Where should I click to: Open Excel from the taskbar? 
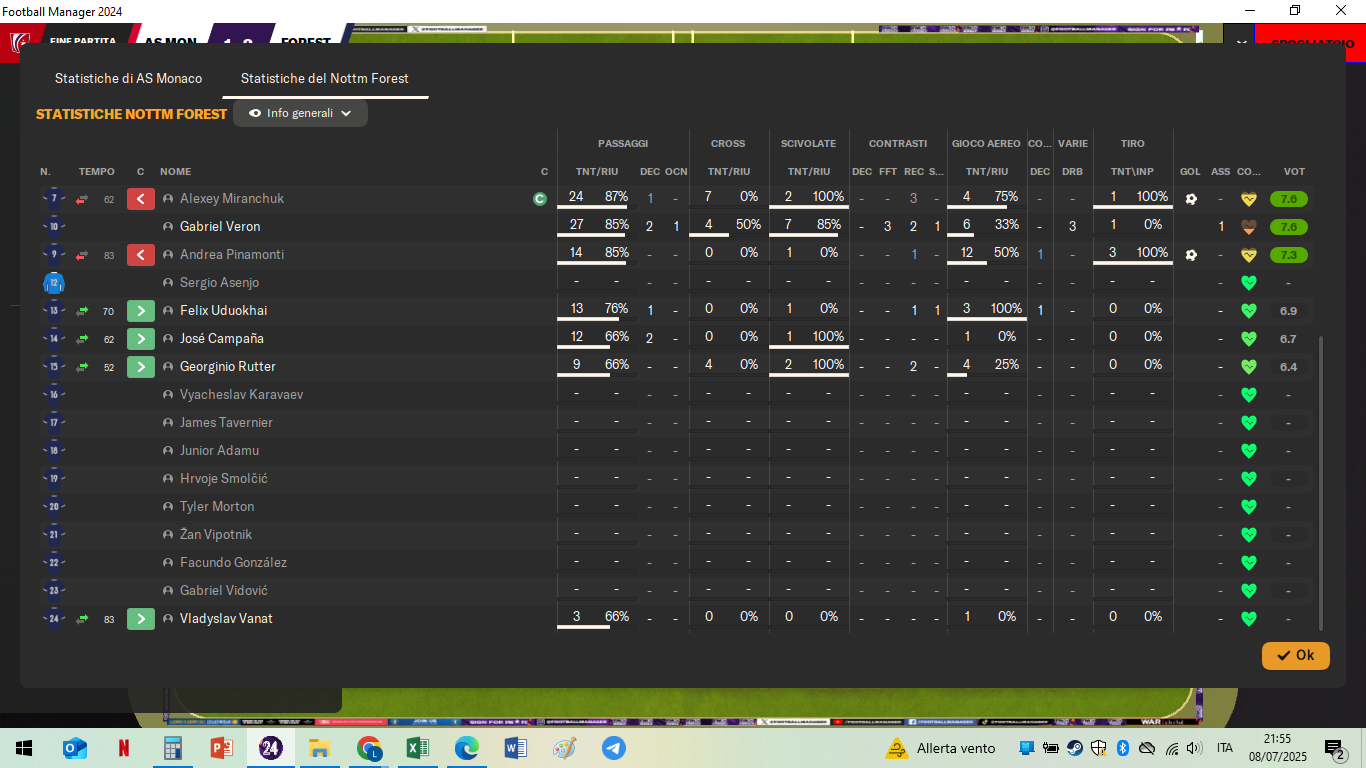418,748
